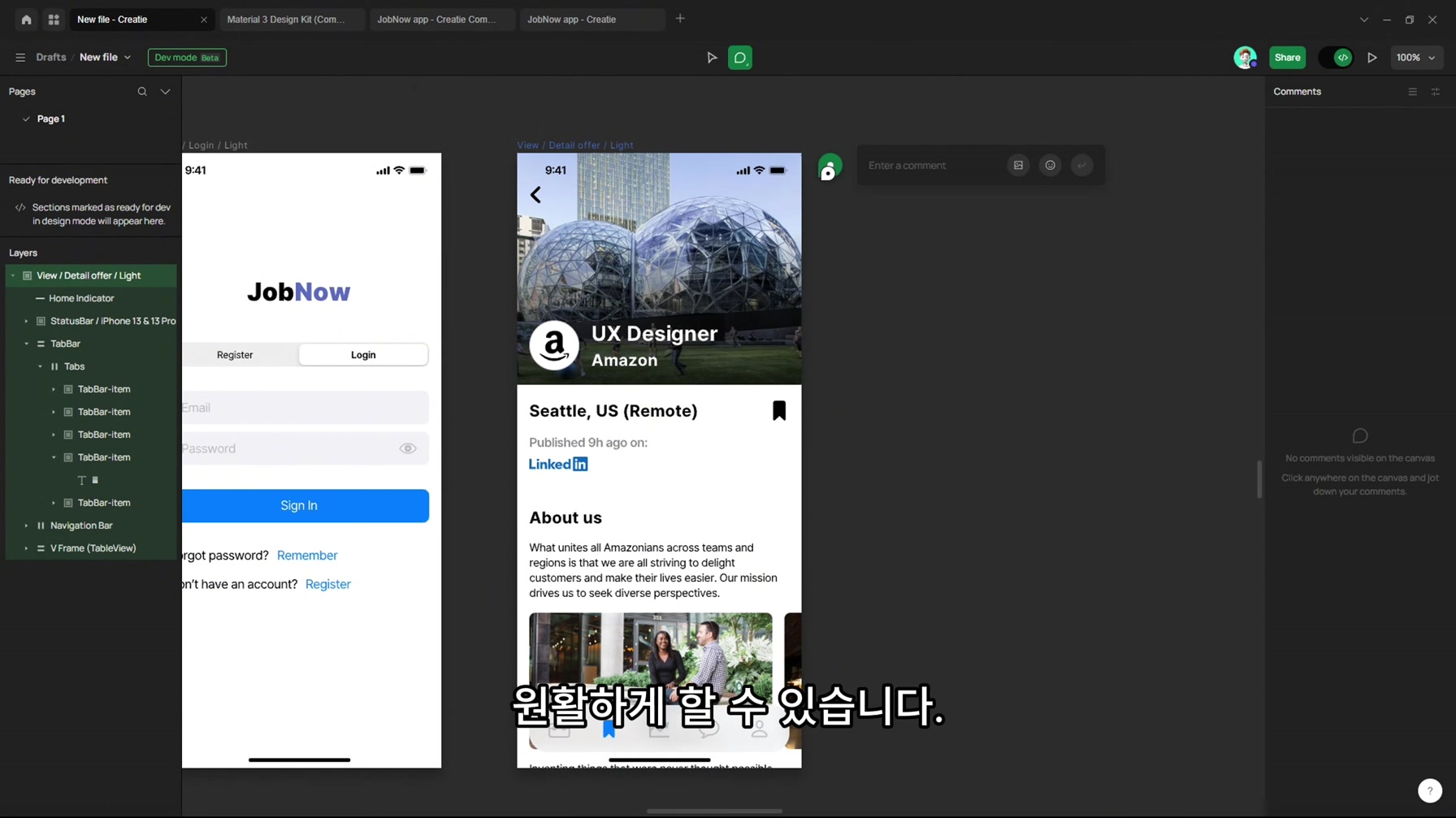The width and height of the screenshot is (1456, 818).
Task: Open a new tab with plus icon
Action: click(x=680, y=19)
